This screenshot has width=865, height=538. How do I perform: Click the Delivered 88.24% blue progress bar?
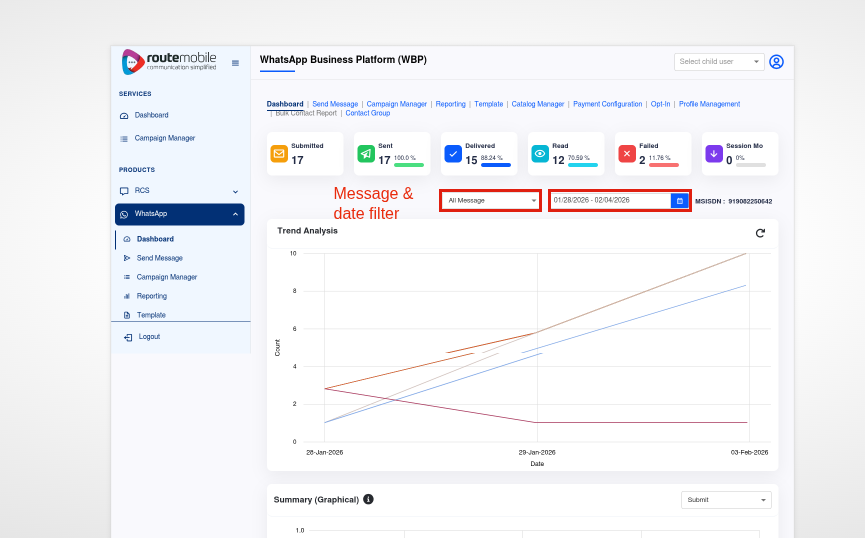(495, 164)
